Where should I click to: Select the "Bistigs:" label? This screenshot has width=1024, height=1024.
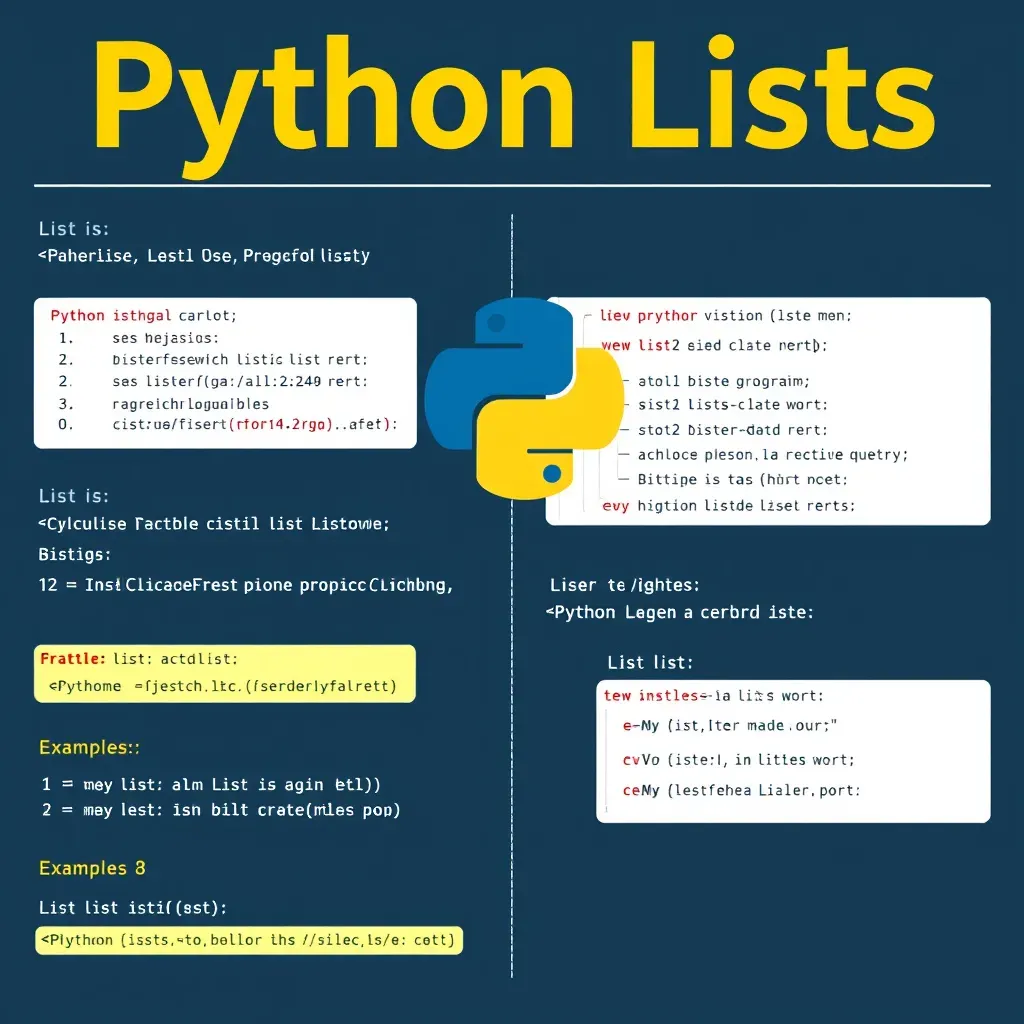(x=74, y=554)
